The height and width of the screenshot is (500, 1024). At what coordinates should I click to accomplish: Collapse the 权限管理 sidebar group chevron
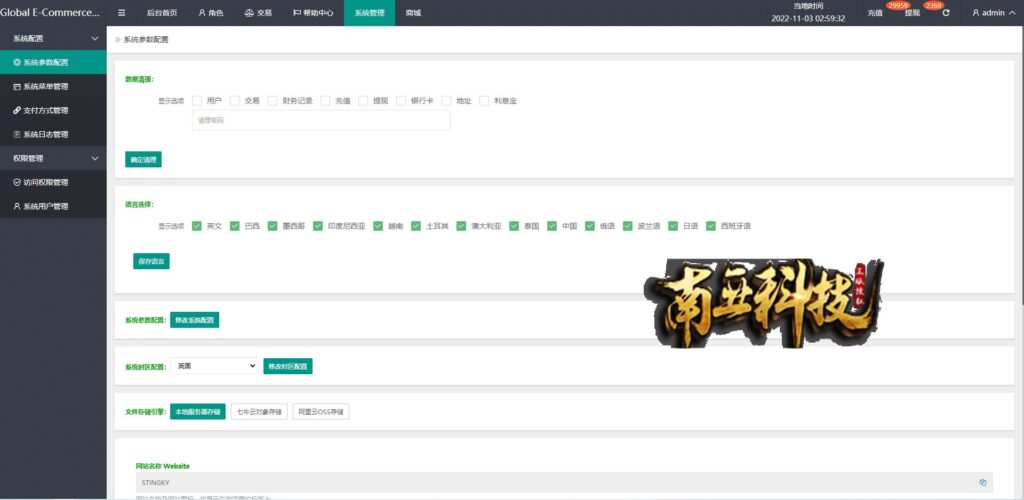pos(95,159)
